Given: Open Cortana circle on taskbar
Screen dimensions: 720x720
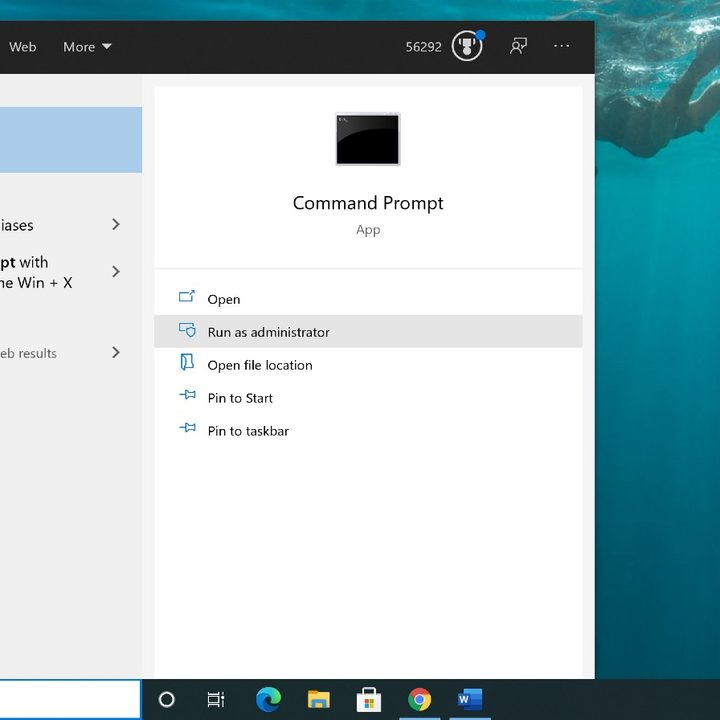Looking at the screenshot, I should (x=166, y=699).
